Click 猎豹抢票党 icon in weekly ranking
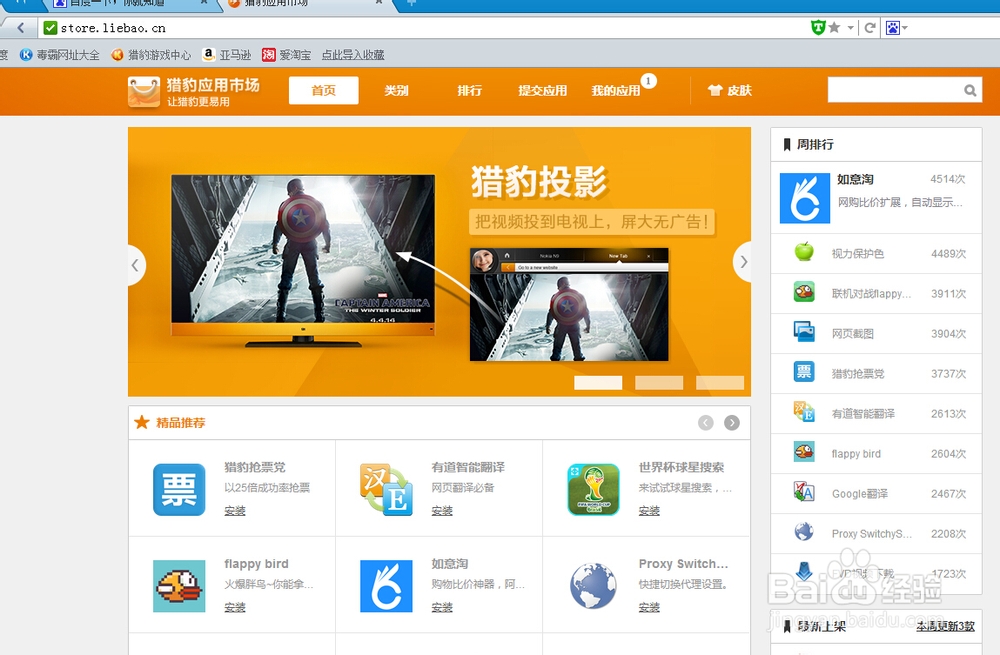 pos(804,372)
